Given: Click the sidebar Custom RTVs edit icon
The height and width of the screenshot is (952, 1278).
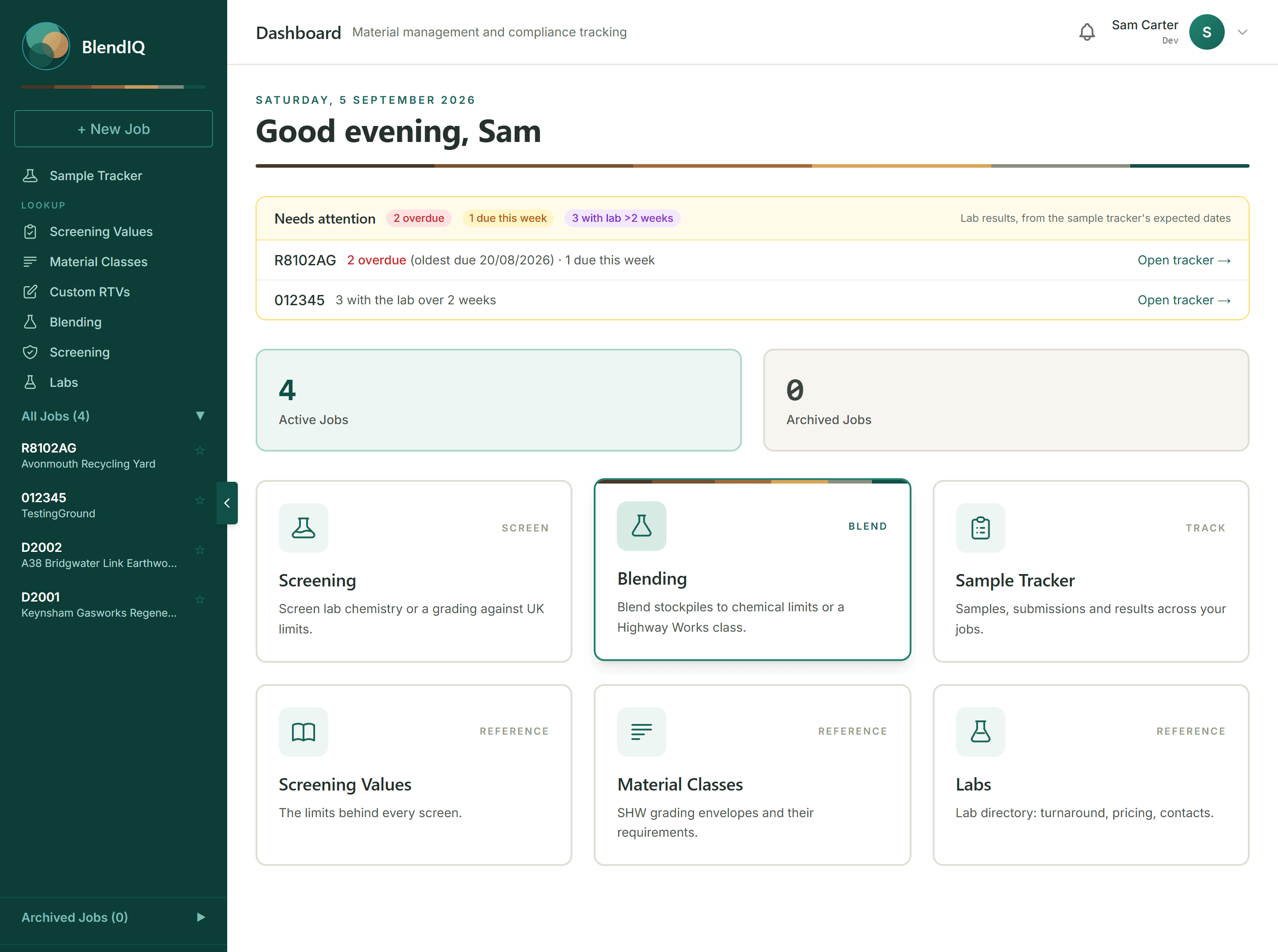Looking at the screenshot, I should point(30,291).
